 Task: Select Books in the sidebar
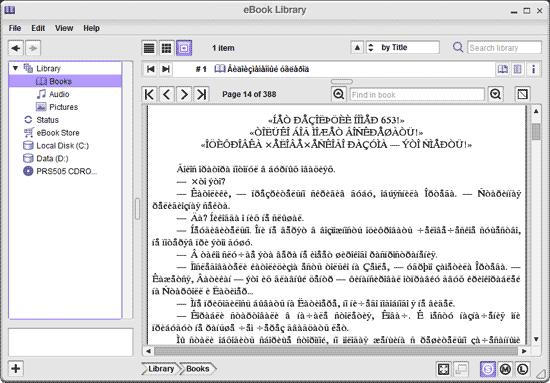pyautogui.click(x=65, y=81)
